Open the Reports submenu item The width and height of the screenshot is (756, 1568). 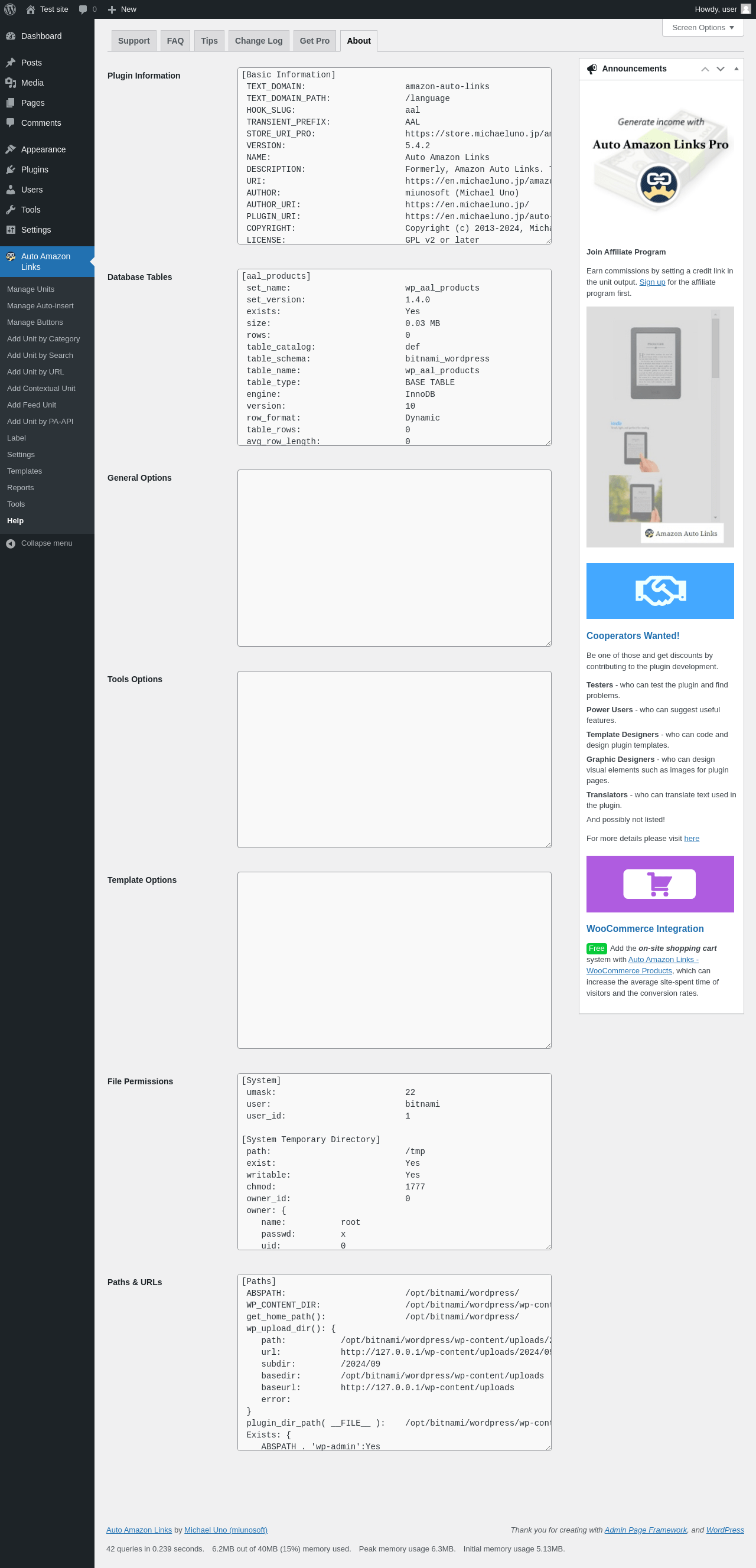coord(20,488)
